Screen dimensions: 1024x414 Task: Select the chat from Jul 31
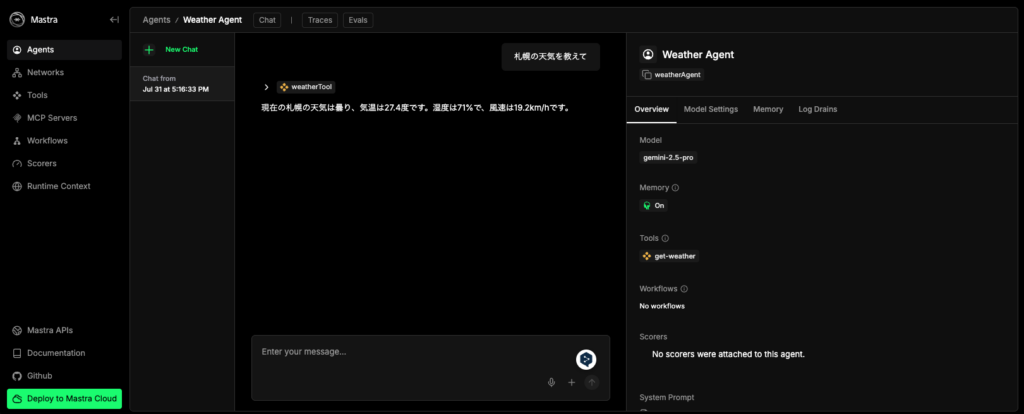tap(181, 84)
